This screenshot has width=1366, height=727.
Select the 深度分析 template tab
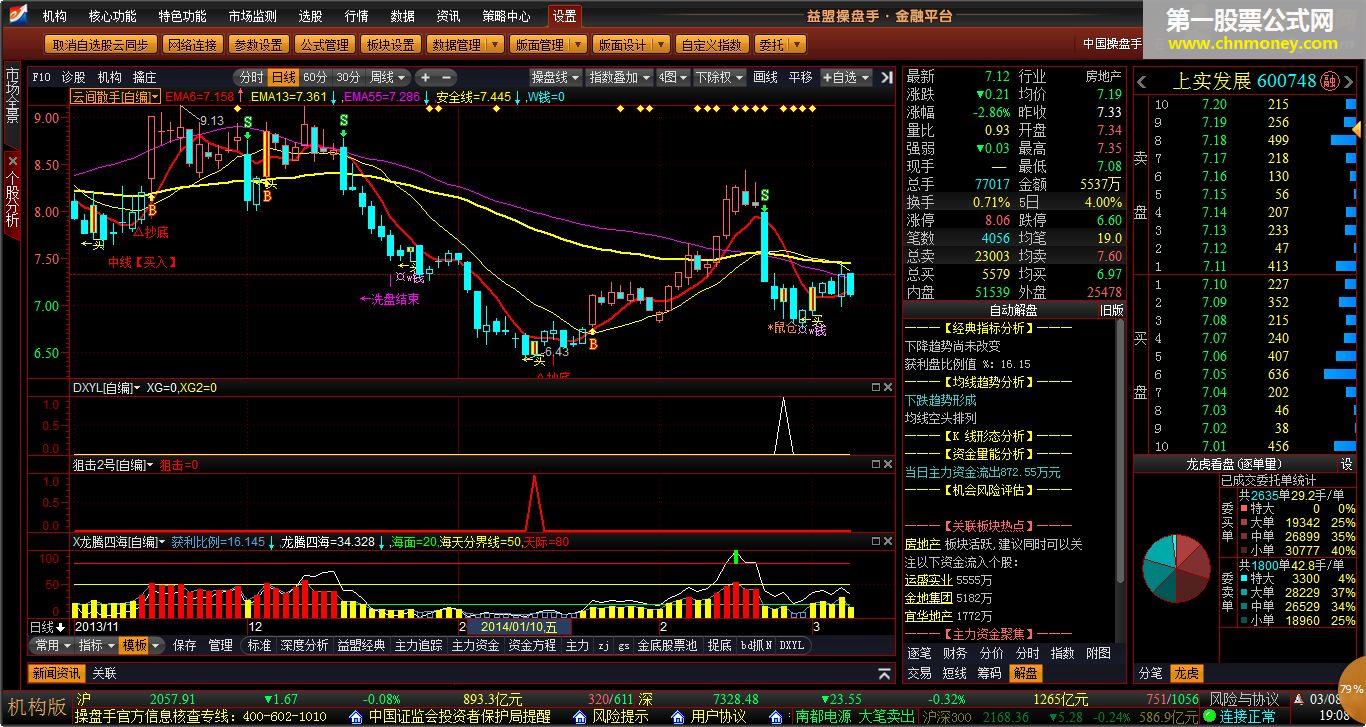pyautogui.click(x=304, y=646)
